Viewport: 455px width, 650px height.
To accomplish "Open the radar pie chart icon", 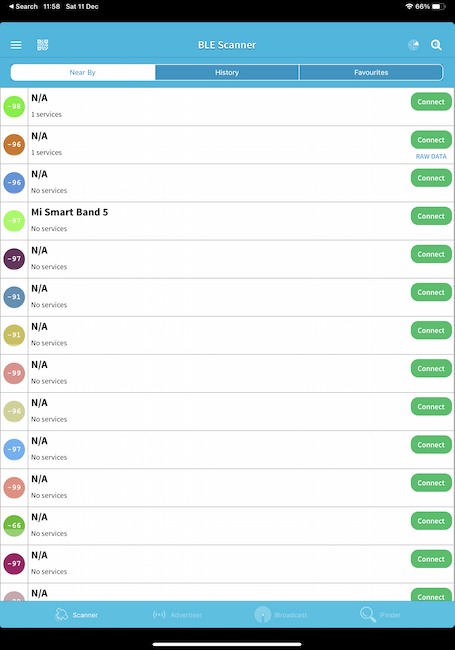I will (413, 45).
